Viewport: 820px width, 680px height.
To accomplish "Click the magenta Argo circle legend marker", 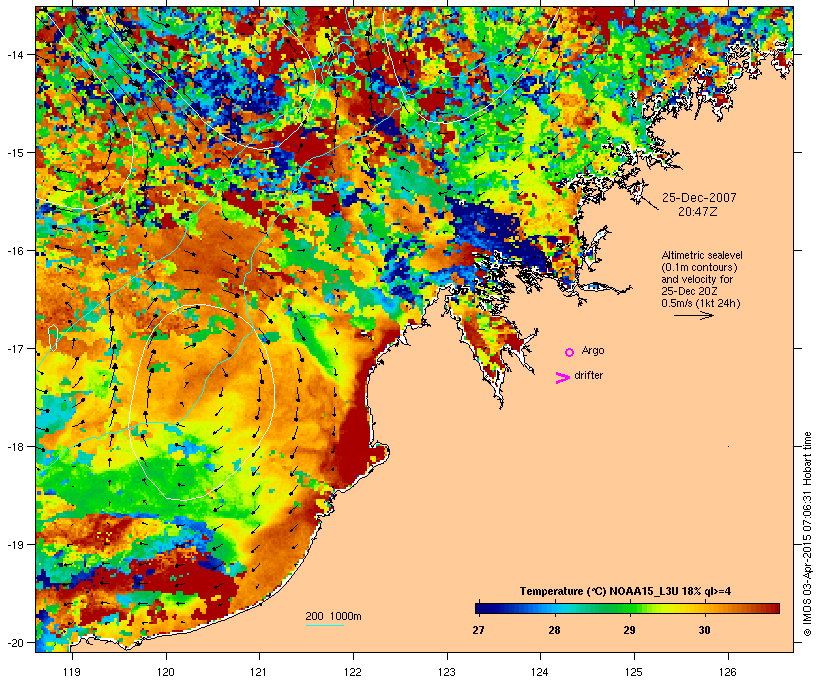I will pyautogui.click(x=570, y=353).
